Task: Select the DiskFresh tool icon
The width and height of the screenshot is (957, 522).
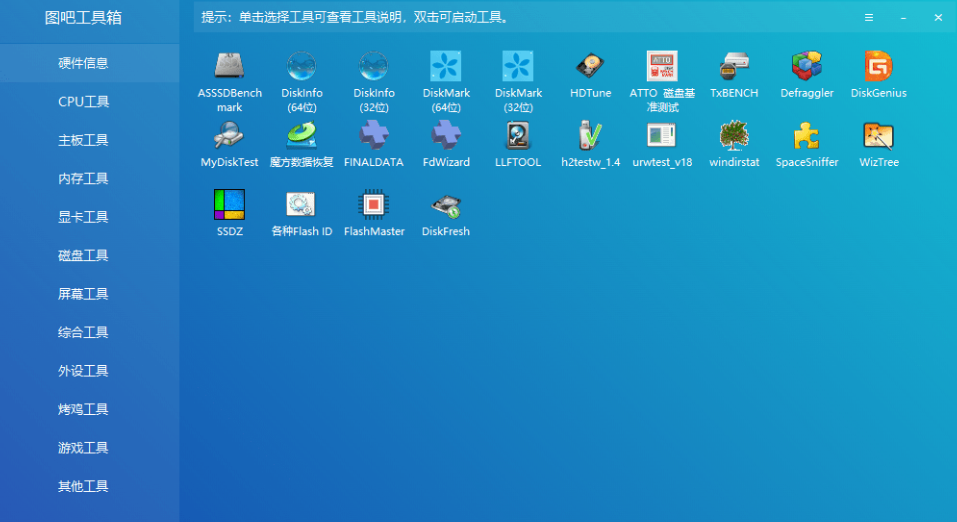Action: [x=446, y=206]
